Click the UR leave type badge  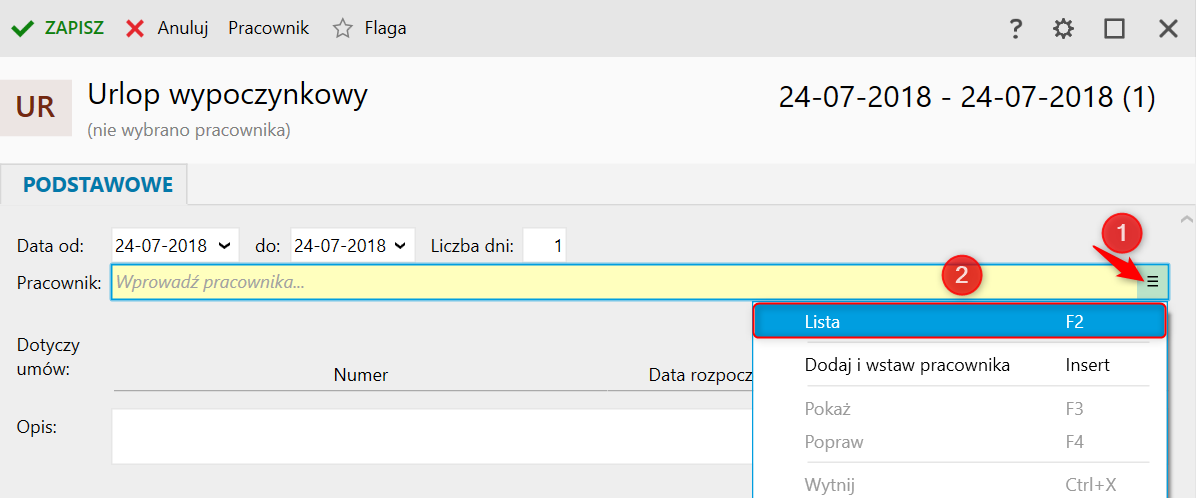[36, 108]
